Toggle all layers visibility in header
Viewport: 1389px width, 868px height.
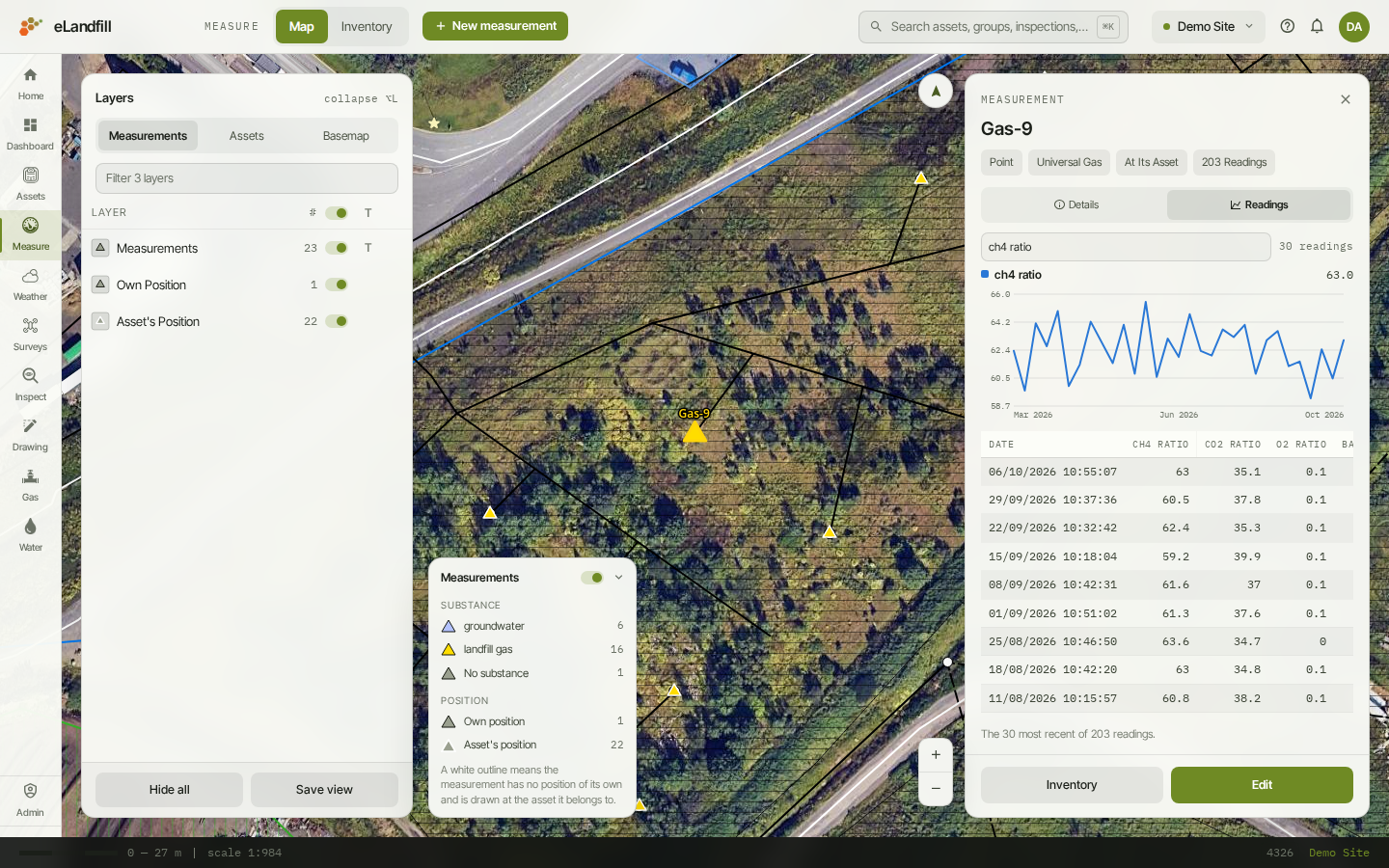pos(337,213)
